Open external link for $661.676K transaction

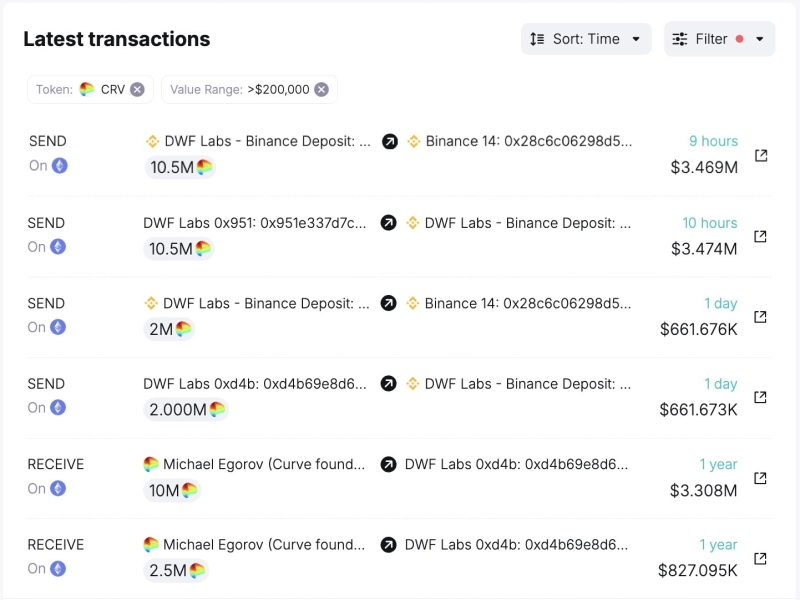coord(761,317)
